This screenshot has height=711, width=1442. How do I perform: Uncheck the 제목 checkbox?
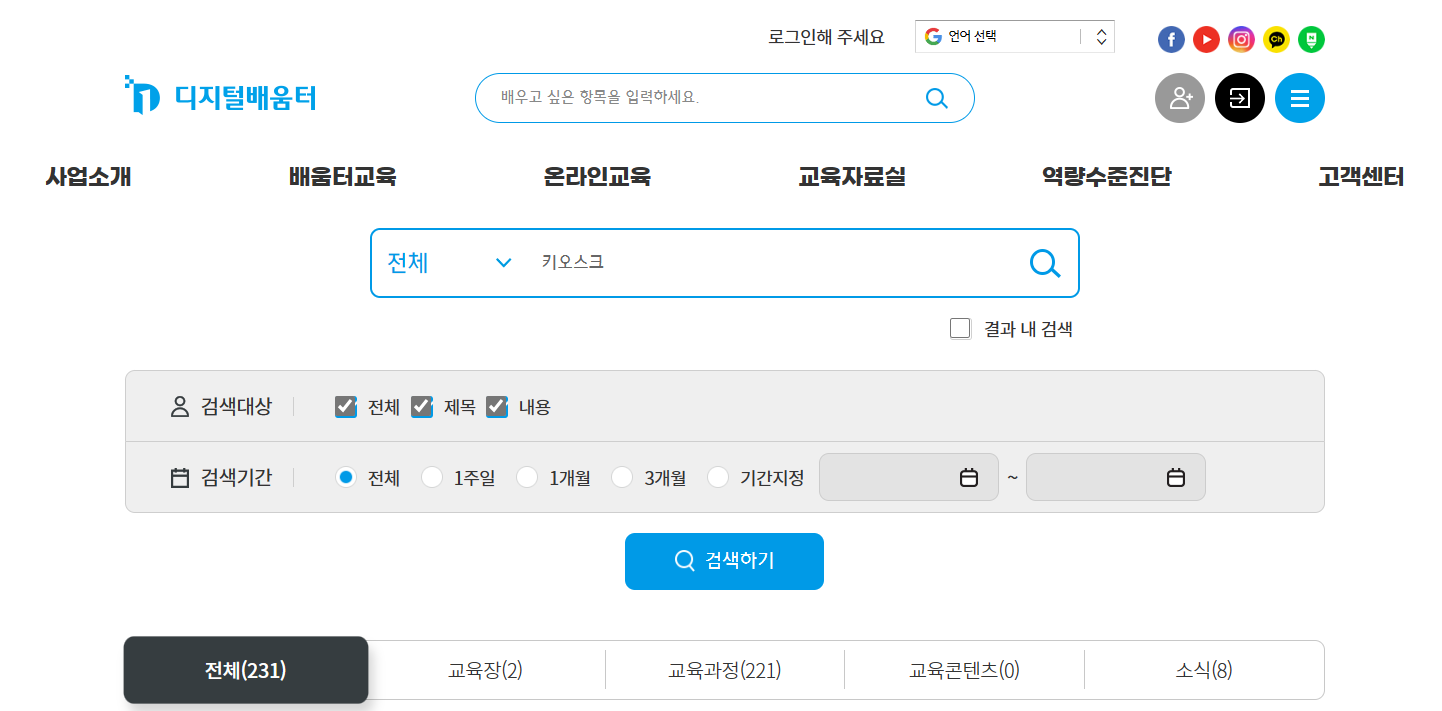click(421, 407)
